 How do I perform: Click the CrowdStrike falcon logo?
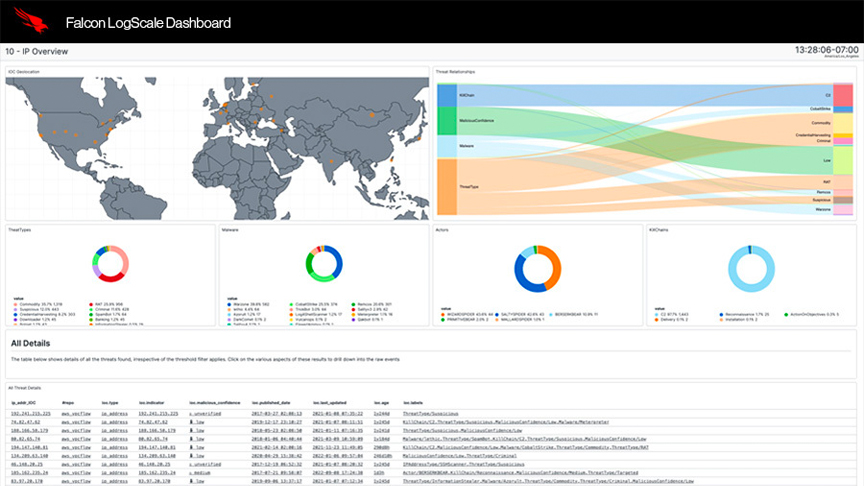(31, 20)
